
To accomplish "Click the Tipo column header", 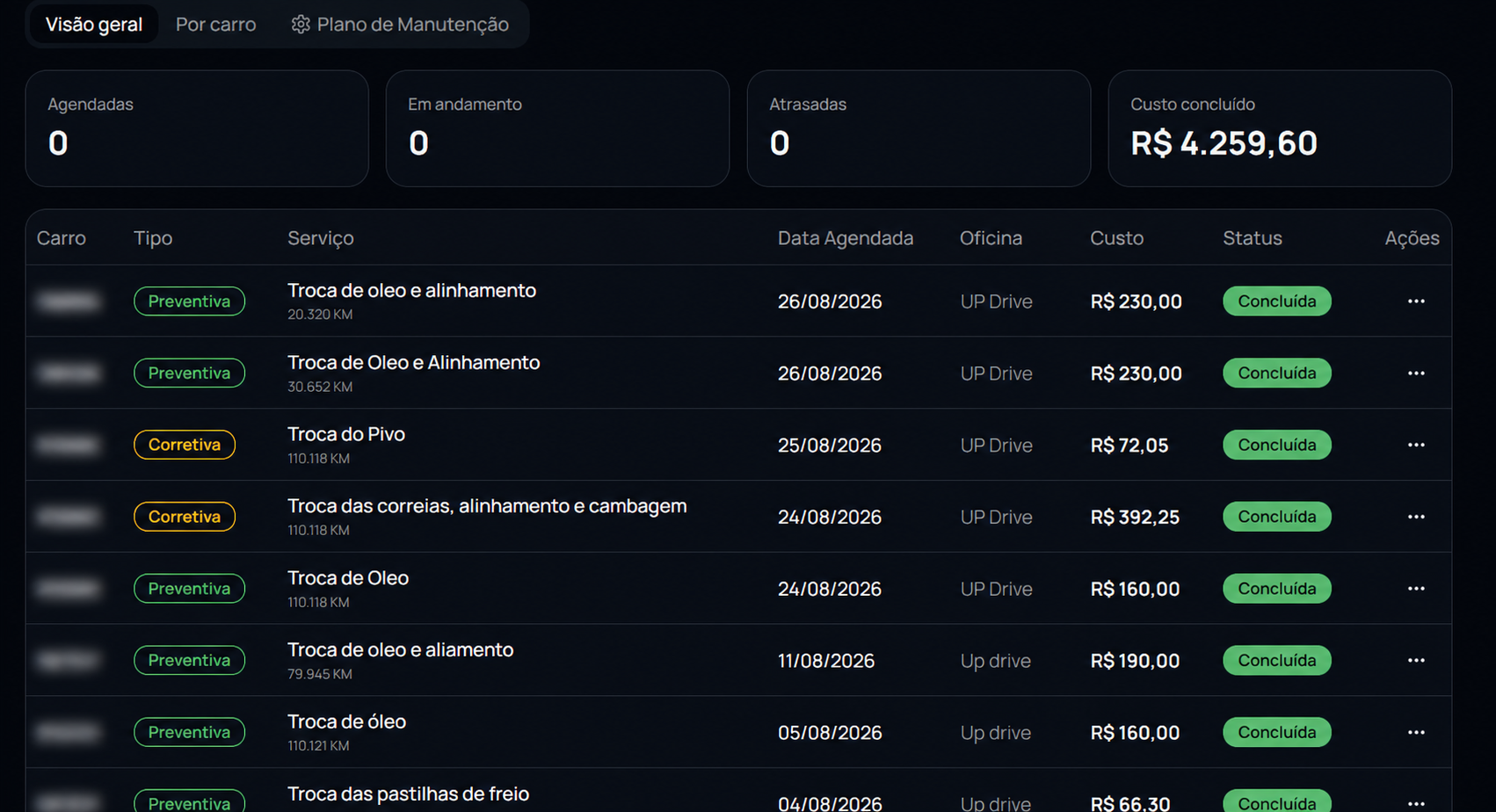I will click(x=153, y=238).
